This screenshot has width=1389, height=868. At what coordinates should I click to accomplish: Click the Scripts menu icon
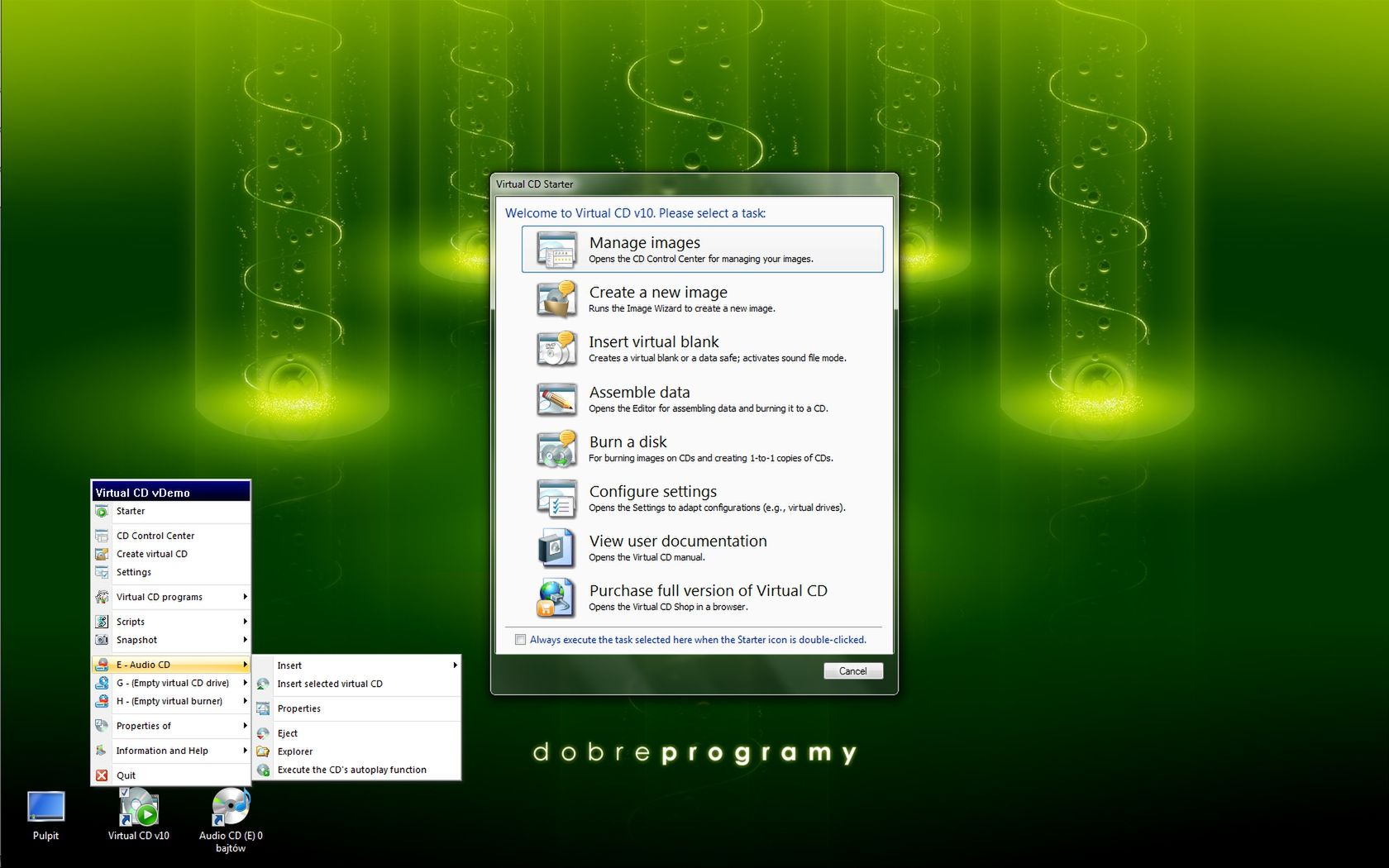(102, 622)
